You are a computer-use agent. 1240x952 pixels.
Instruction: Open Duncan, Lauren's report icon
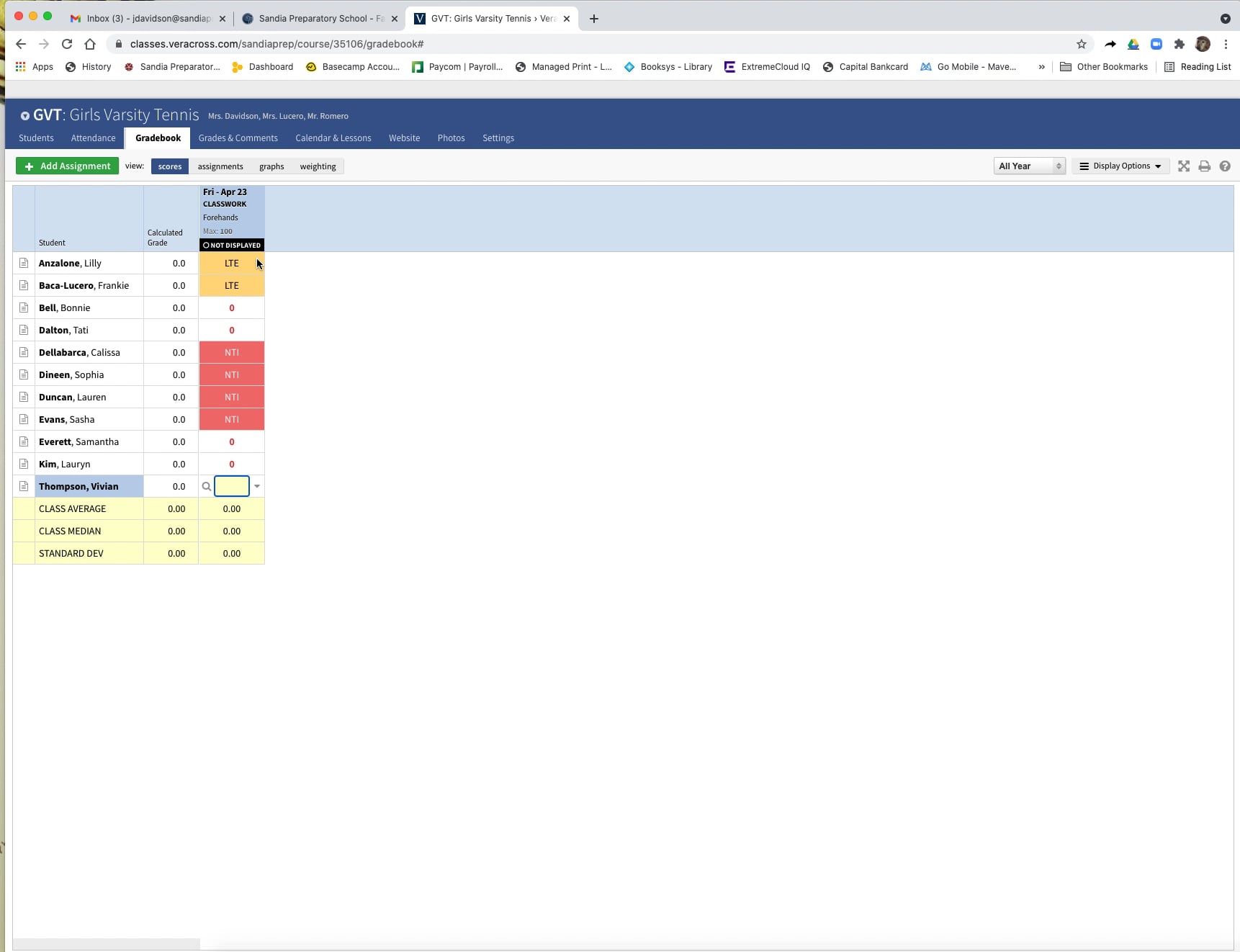tap(24, 397)
